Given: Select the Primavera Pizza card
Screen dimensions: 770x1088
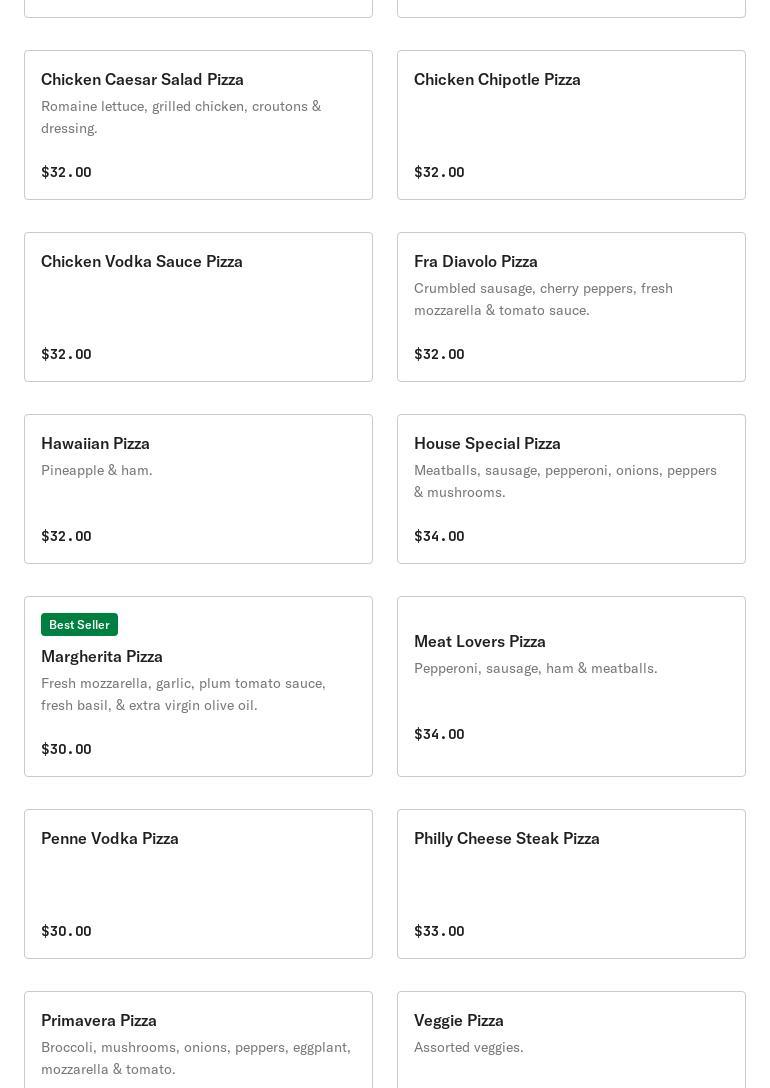Looking at the screenshot, I should (198, 1040).
